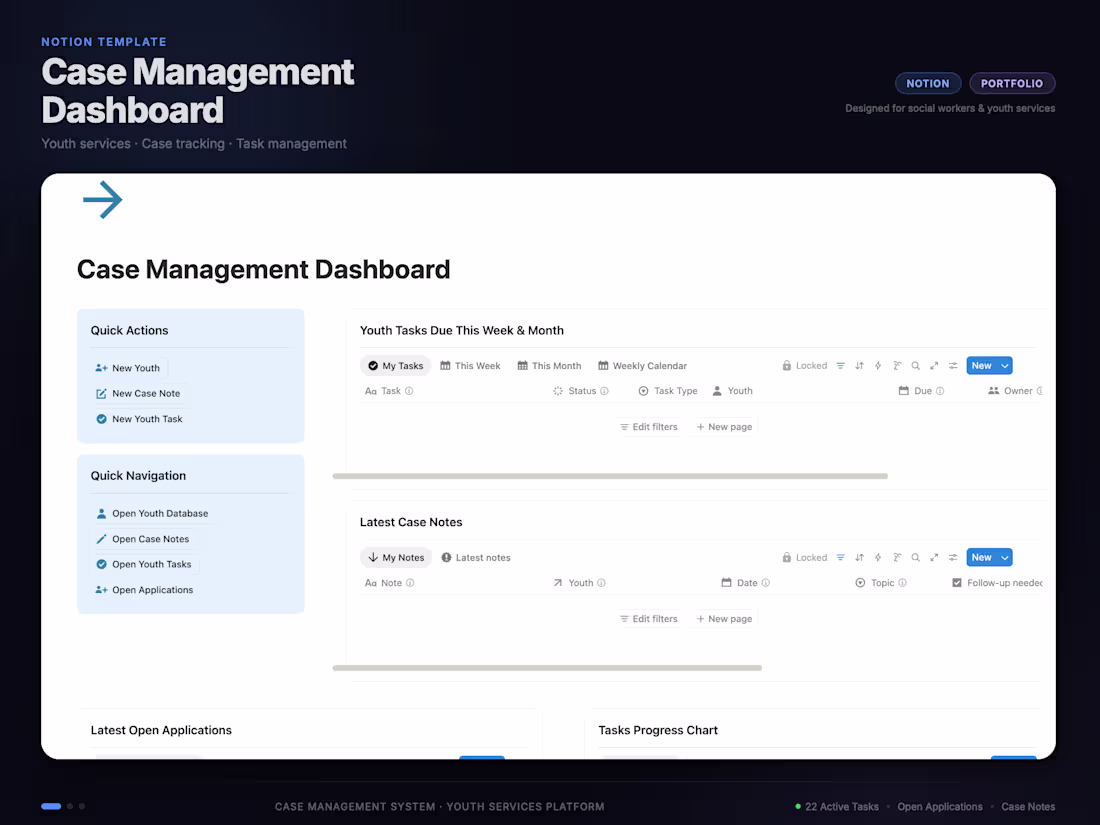Open Case Notes navigation link

(142, 539)
